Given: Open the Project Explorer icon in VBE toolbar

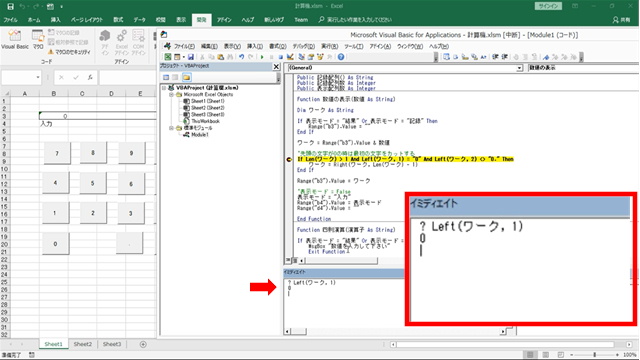Looking at the screenshot, I should click(x=301, y=57).
